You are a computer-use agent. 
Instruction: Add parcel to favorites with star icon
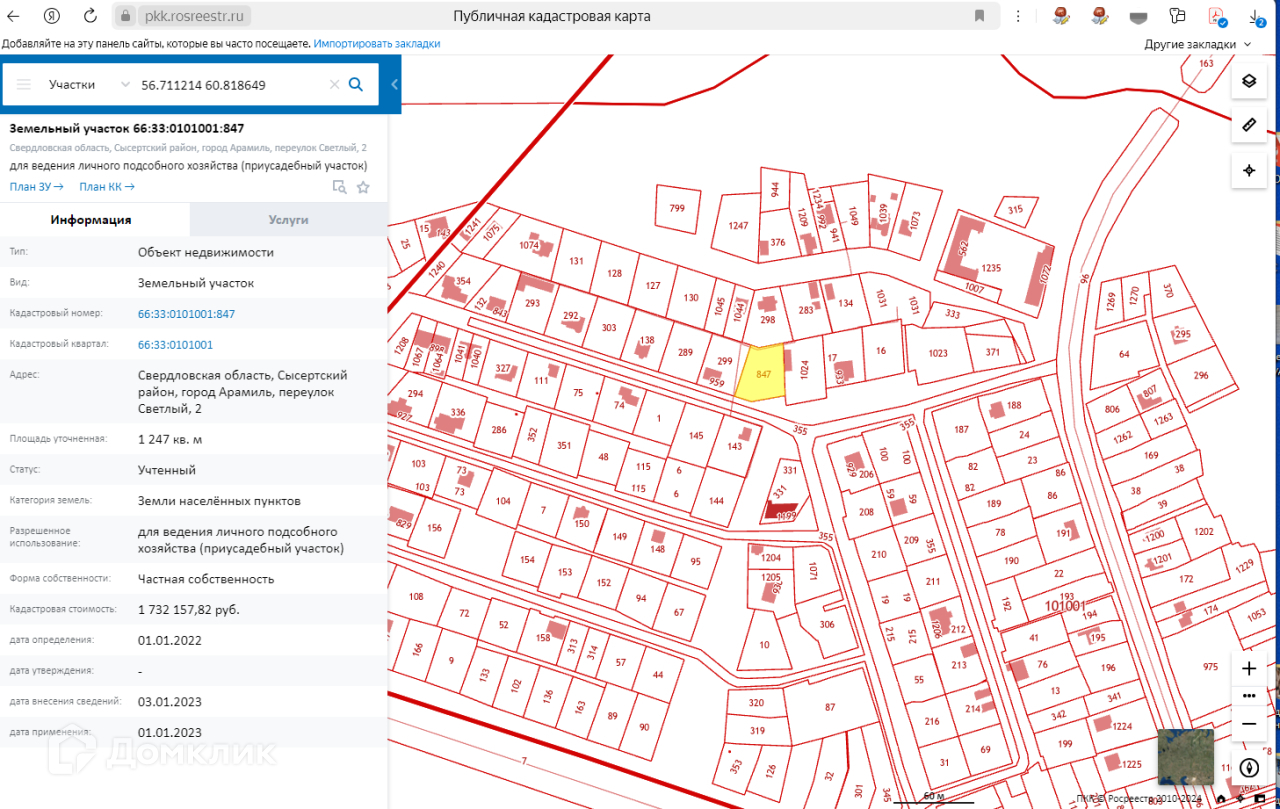point(363,187)
